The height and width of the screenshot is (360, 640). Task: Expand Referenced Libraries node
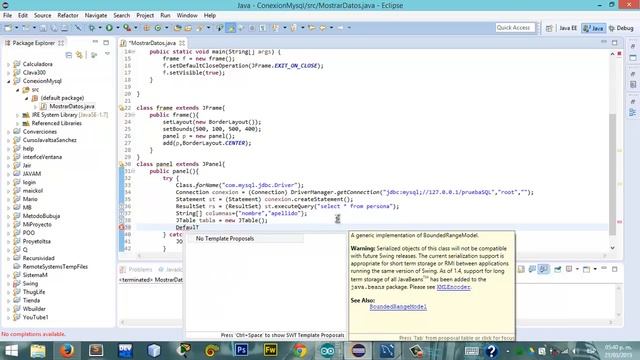click(18, 123)
